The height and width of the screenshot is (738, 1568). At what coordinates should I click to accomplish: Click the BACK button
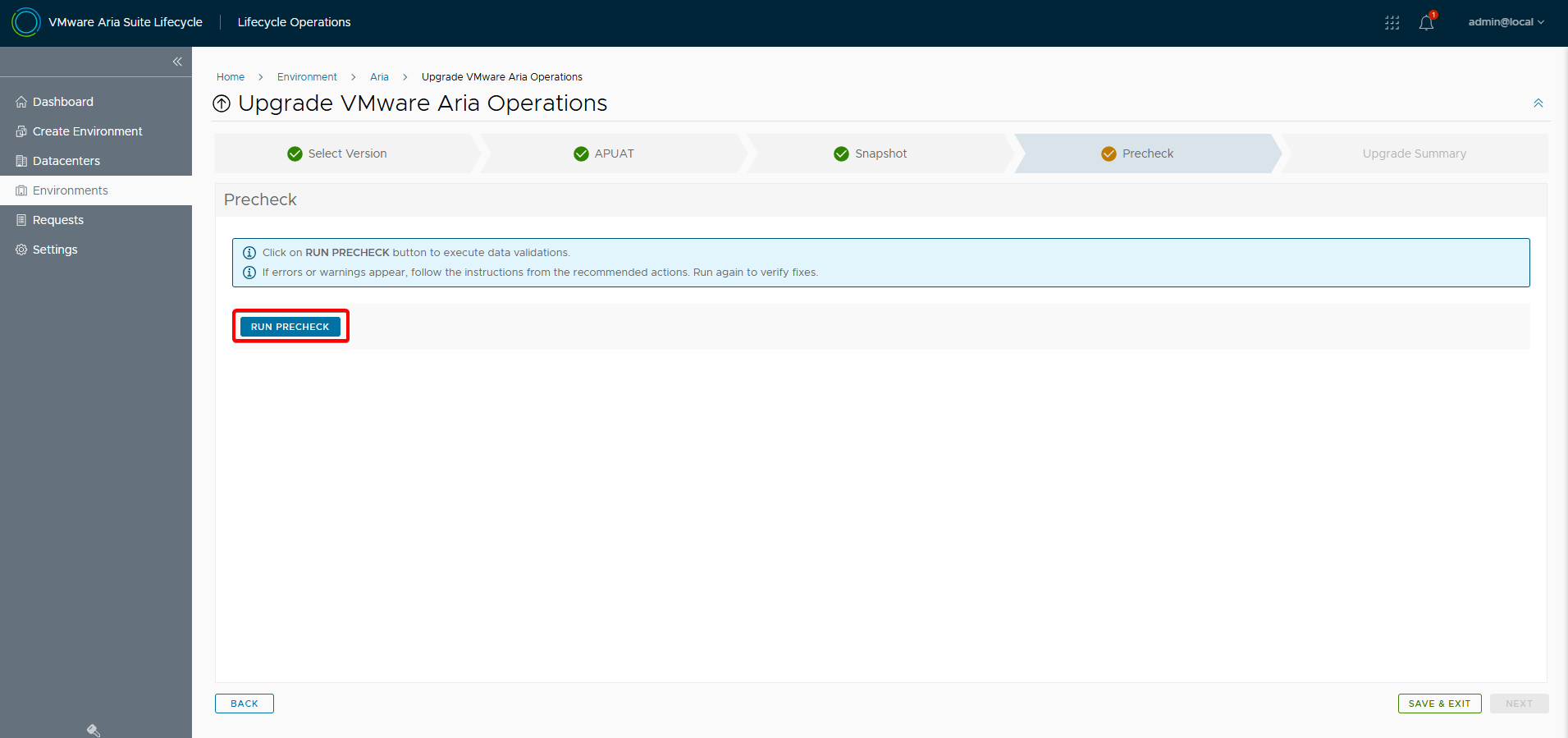coord(244,704)
